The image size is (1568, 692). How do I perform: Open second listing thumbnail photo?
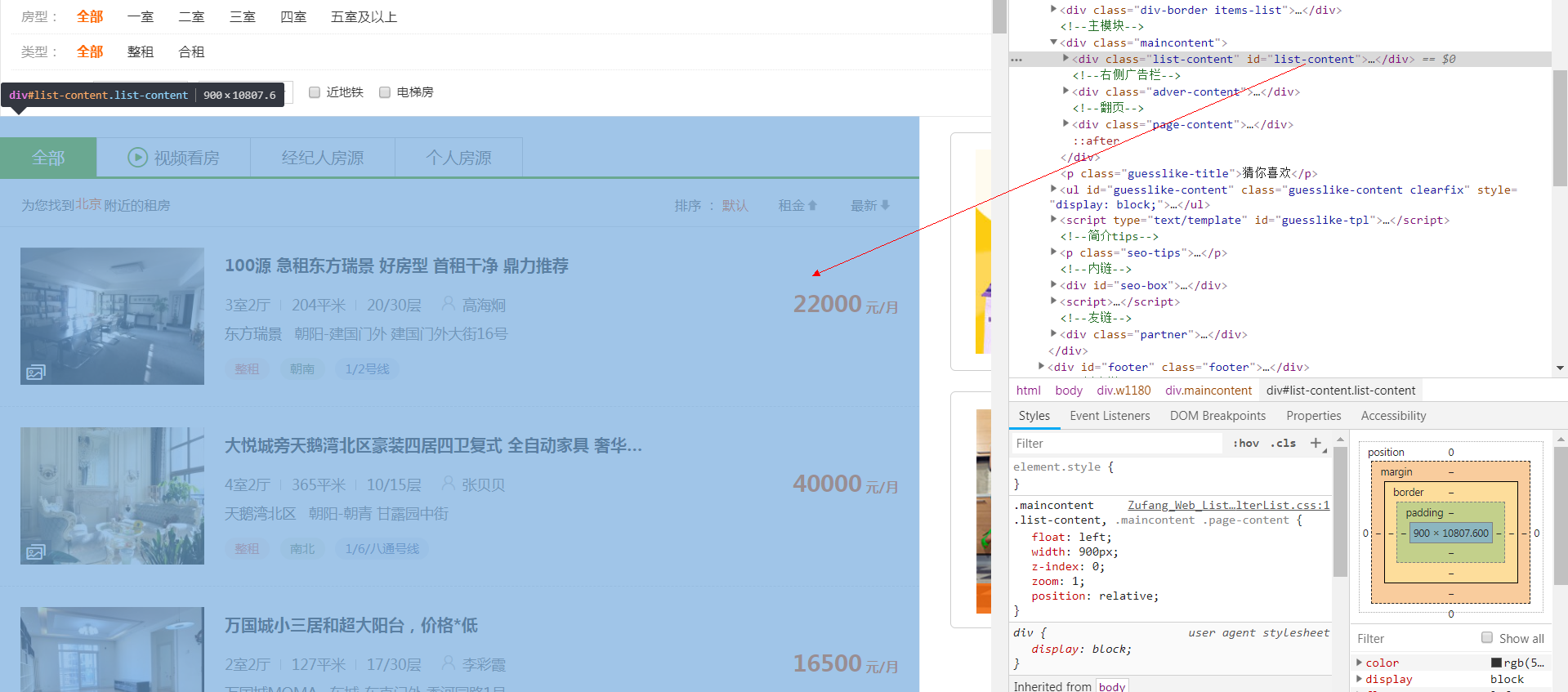pos(112,496)
